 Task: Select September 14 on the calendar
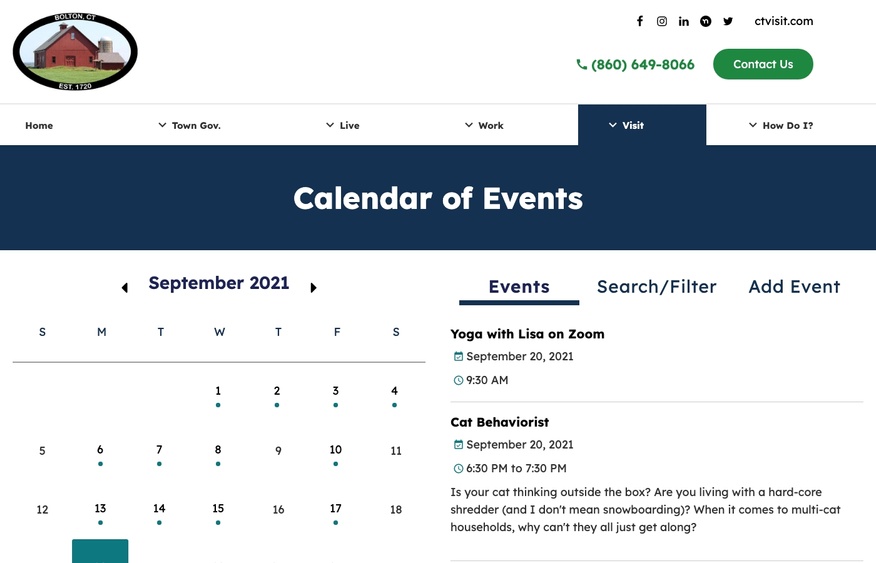pyautogui.click(x=159, y=508)
